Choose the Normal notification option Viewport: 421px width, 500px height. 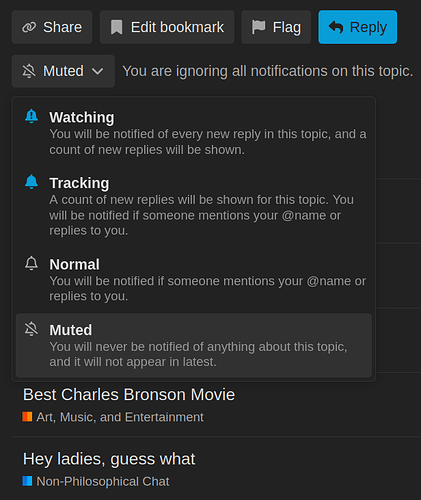click(194, 280)
